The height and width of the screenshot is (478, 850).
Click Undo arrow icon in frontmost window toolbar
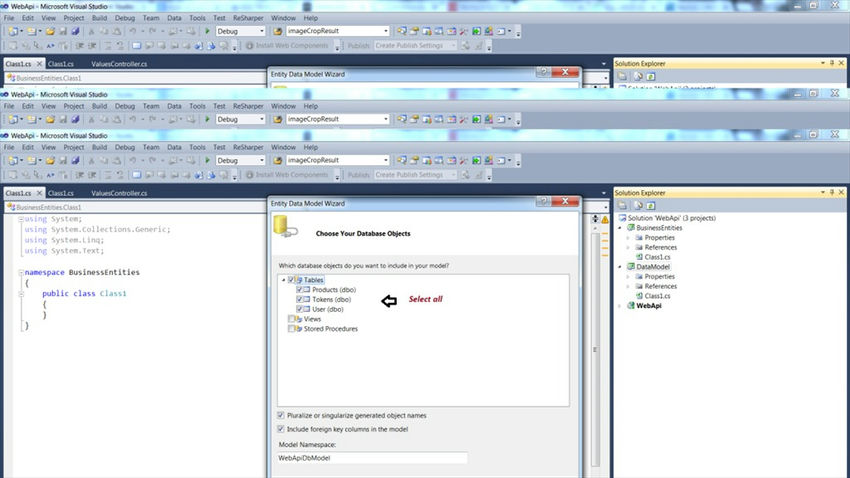[133, 160]
